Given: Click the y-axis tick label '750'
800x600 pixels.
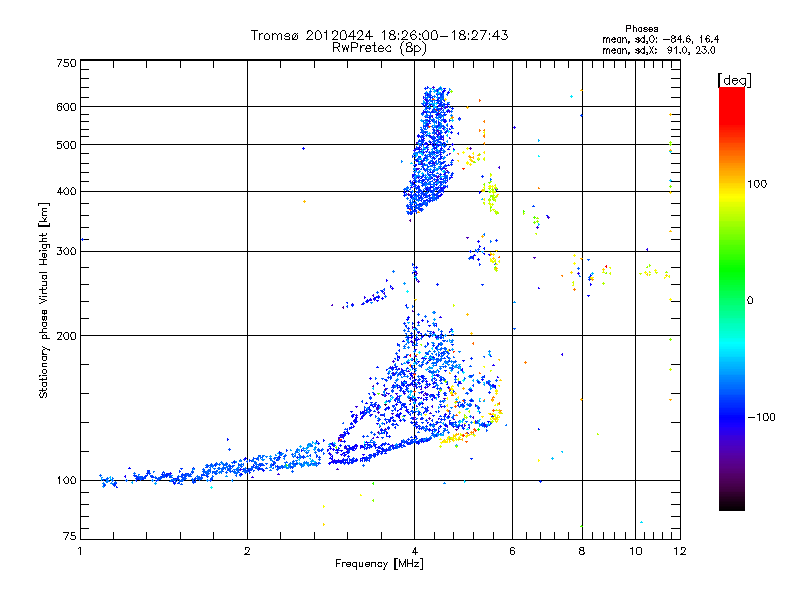Looking at the screenshot, I should pos(66,63).
